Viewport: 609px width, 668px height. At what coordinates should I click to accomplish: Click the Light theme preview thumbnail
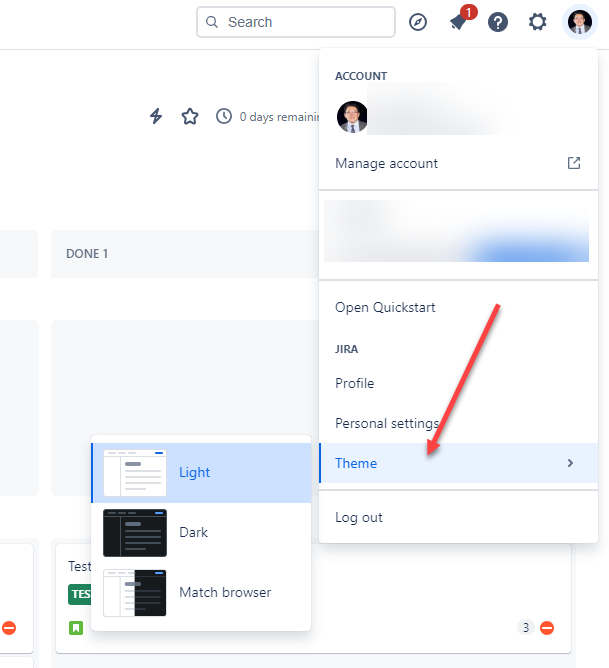pos(135,473)
